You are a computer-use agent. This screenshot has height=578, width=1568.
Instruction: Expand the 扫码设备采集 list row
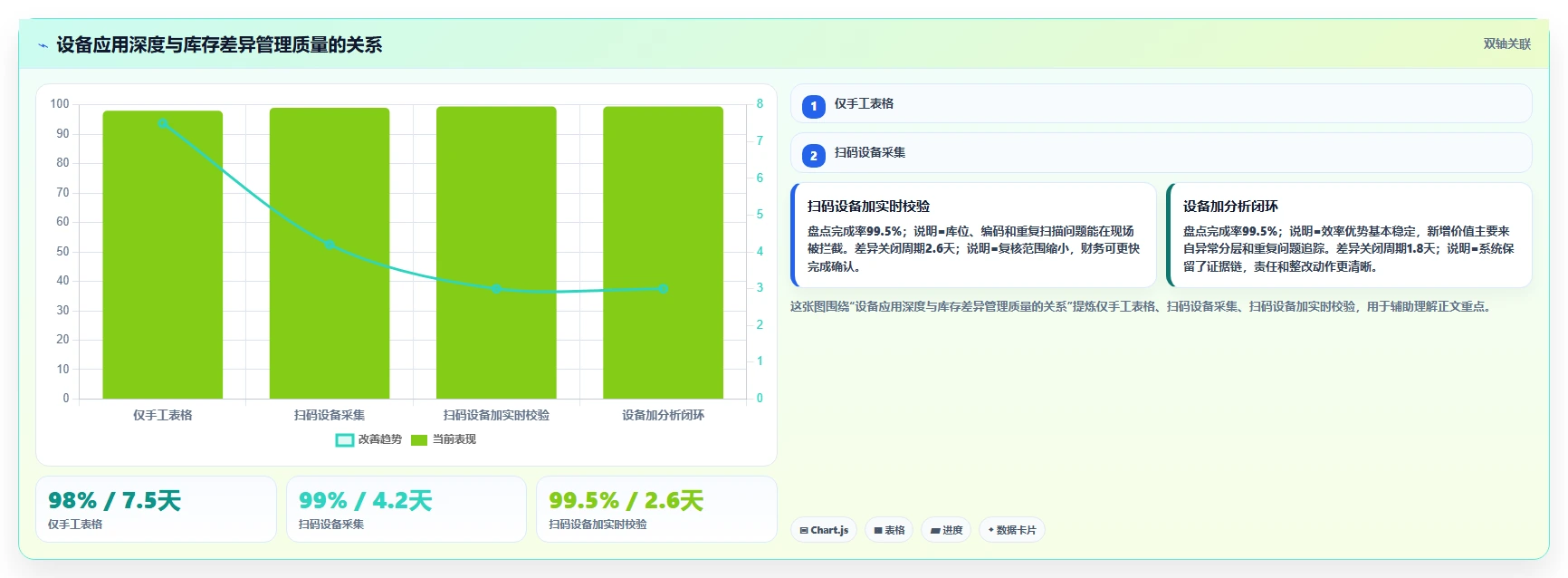pyautogui.click(x=1161, y=152)
